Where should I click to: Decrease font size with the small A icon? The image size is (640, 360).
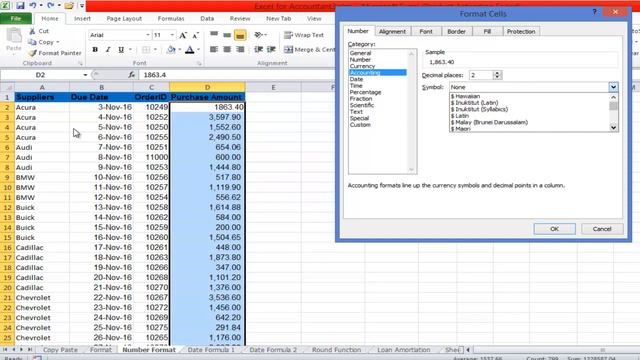196,35
